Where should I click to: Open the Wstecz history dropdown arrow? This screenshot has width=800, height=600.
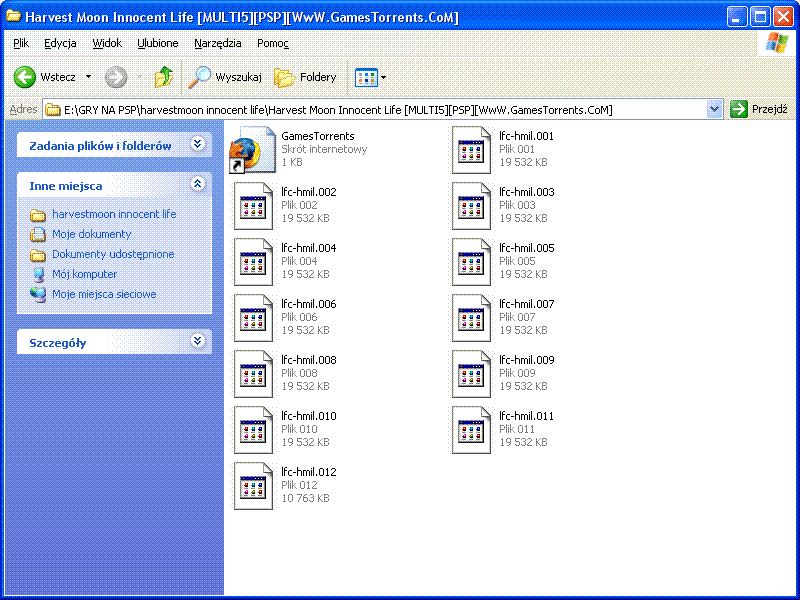88,77
